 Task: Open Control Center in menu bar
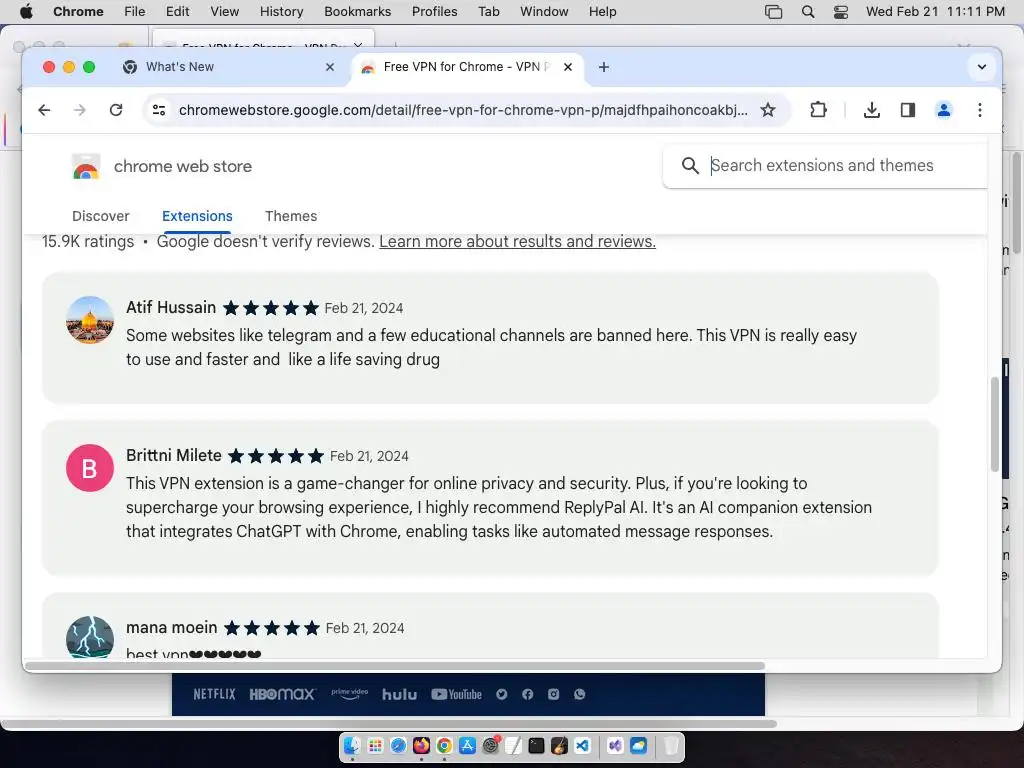pos(841,12)
